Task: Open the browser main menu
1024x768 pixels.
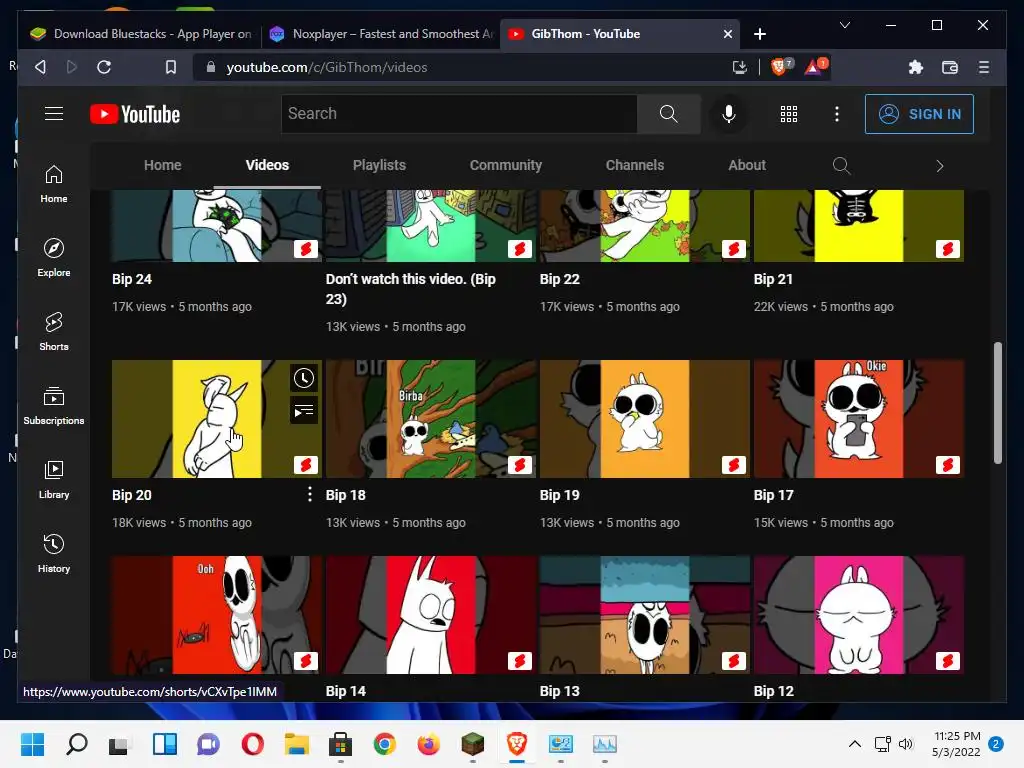Action: (984, 67)
